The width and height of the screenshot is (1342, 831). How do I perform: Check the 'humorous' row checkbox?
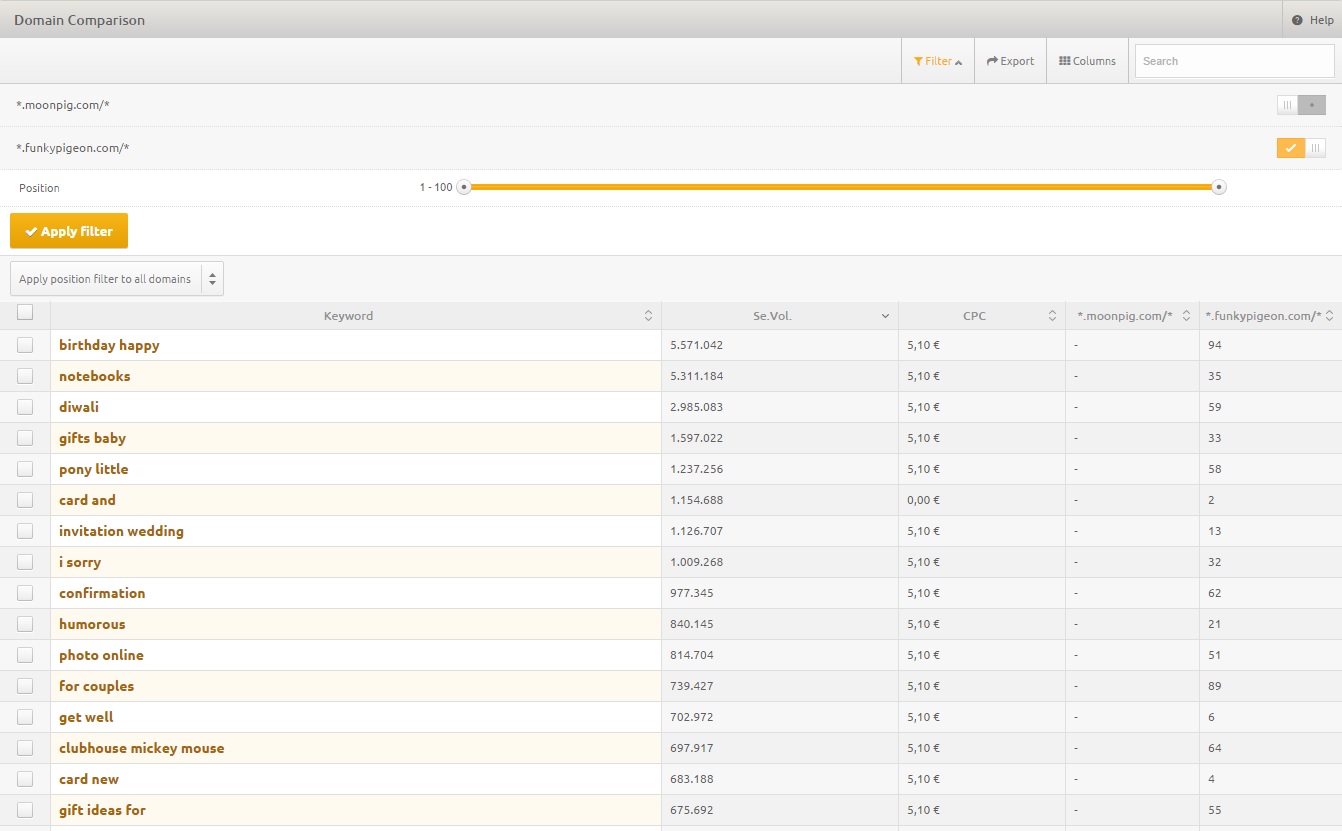[25, 624]
